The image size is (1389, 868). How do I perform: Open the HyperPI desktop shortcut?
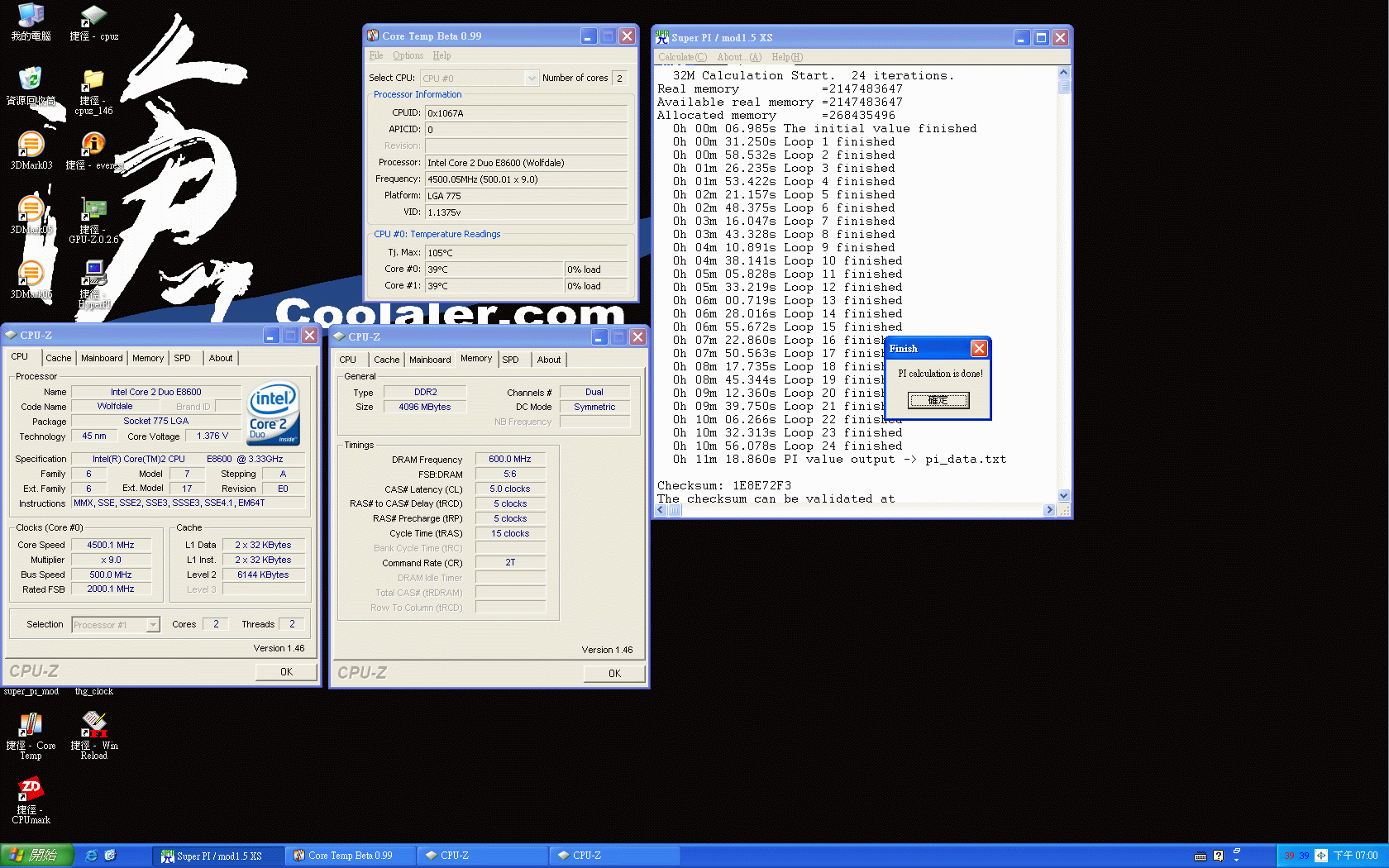(93, 273)
